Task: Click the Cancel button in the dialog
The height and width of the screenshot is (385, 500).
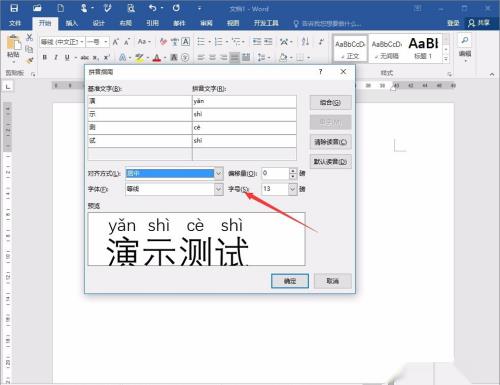Action: [x=332, y=281]
